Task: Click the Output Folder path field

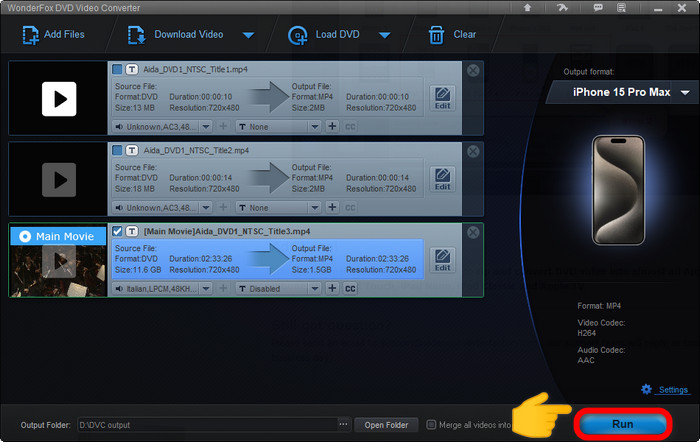Action: click(208, 425)
